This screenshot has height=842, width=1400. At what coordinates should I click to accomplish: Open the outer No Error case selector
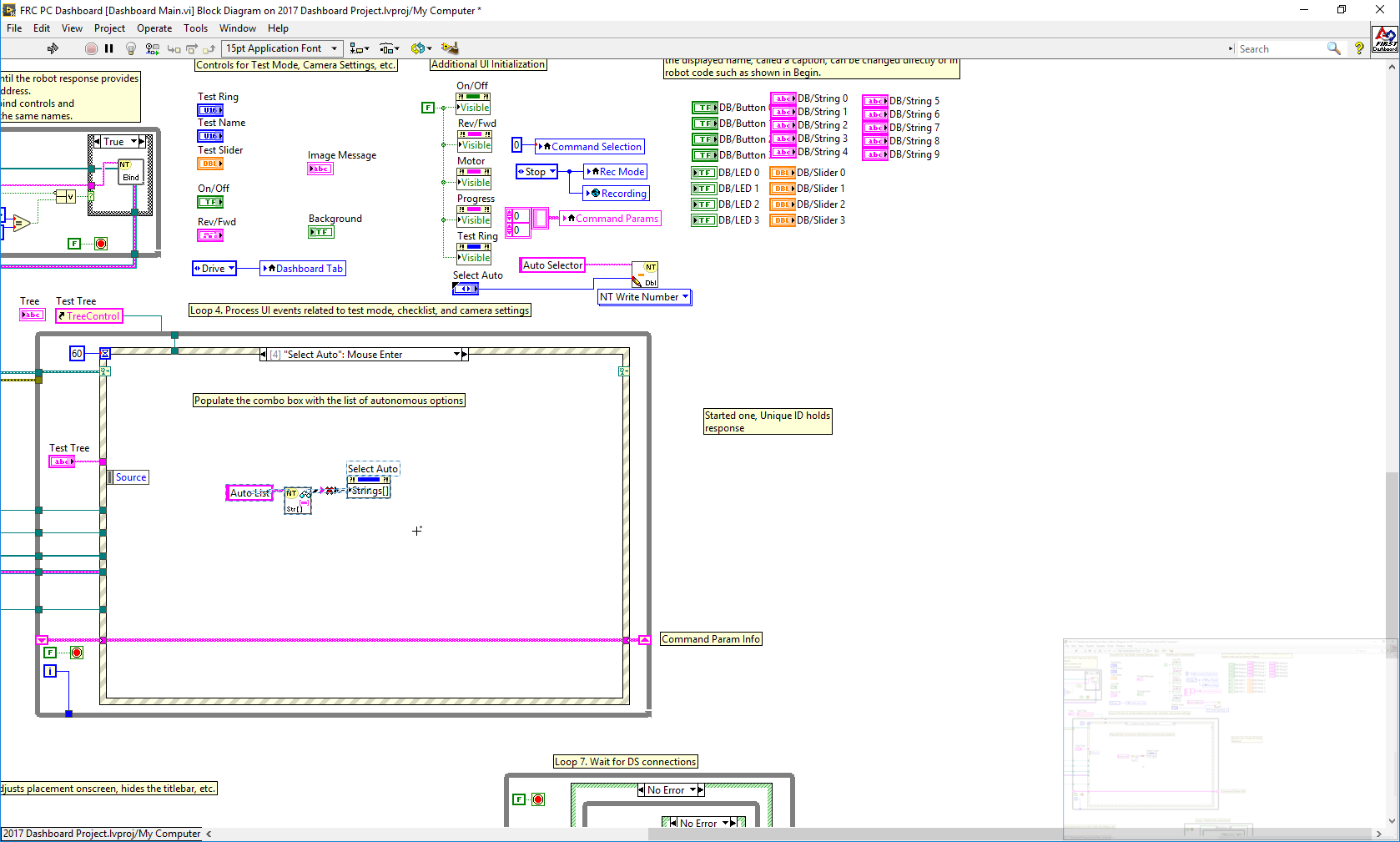point(672,790)
